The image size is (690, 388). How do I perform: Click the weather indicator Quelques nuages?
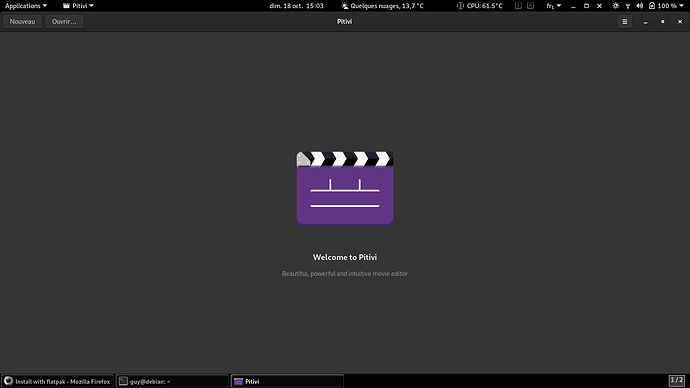click(x=382, y=6)
